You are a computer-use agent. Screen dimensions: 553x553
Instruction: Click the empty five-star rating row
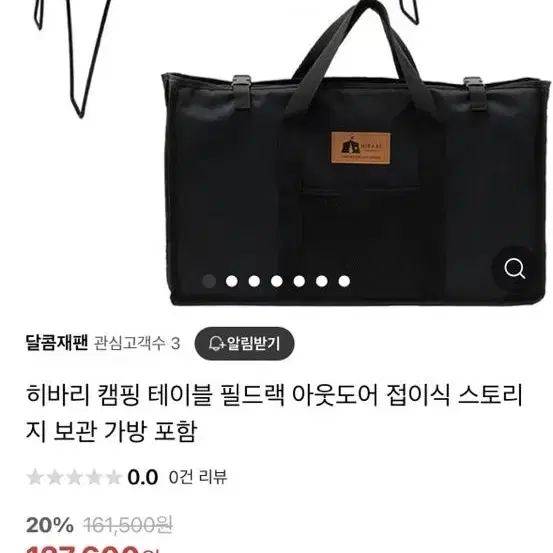(x=74, y=477)
